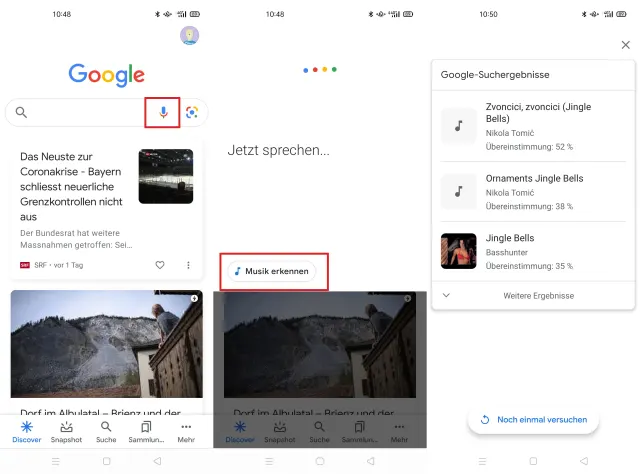Open Google Lens camera icon
The height and width of the screenshot is (474, 640).
pyautogui.click(x=192, y=112)
